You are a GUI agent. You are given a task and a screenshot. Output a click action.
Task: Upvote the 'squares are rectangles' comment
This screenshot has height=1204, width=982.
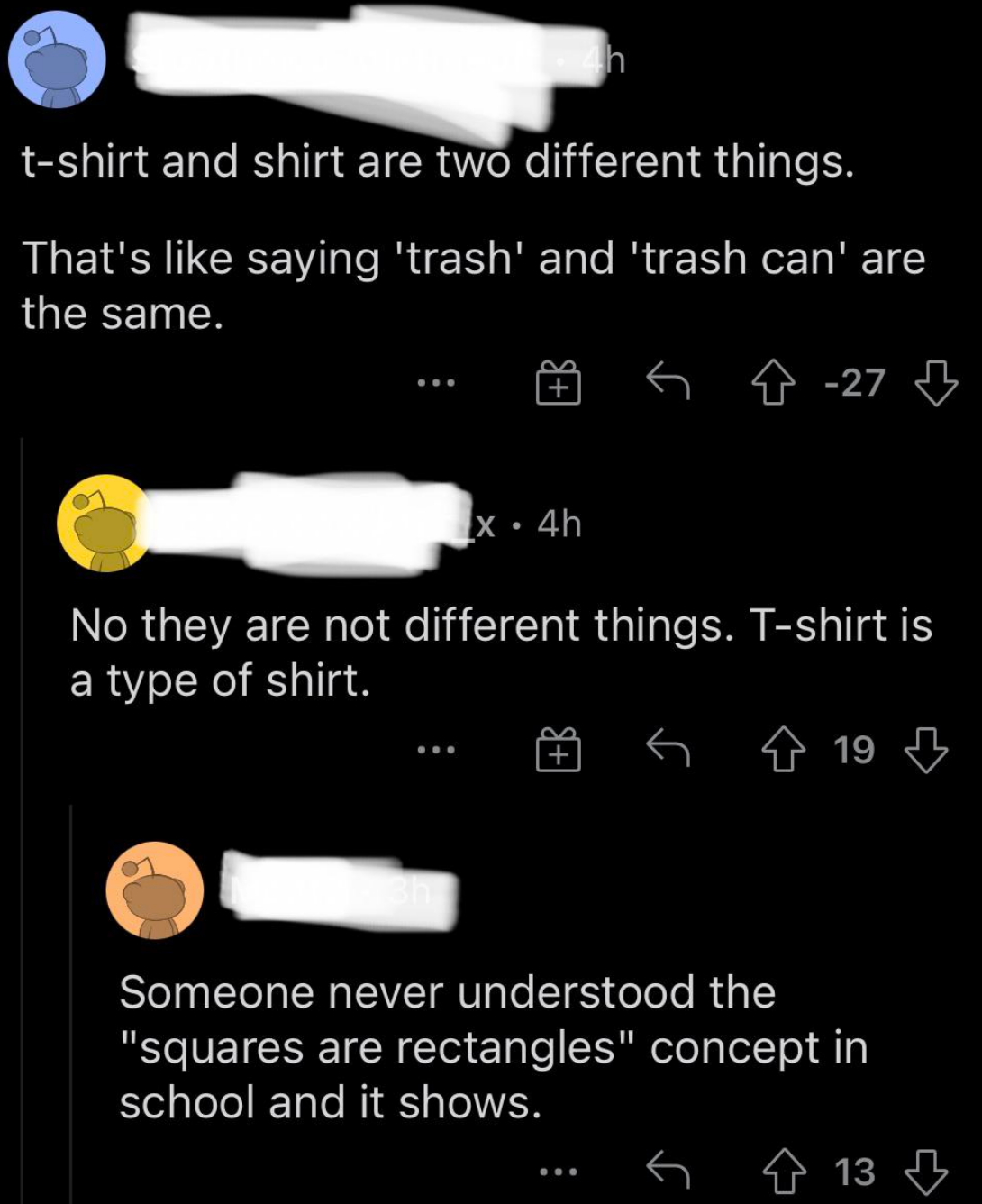coord(784,1172)
